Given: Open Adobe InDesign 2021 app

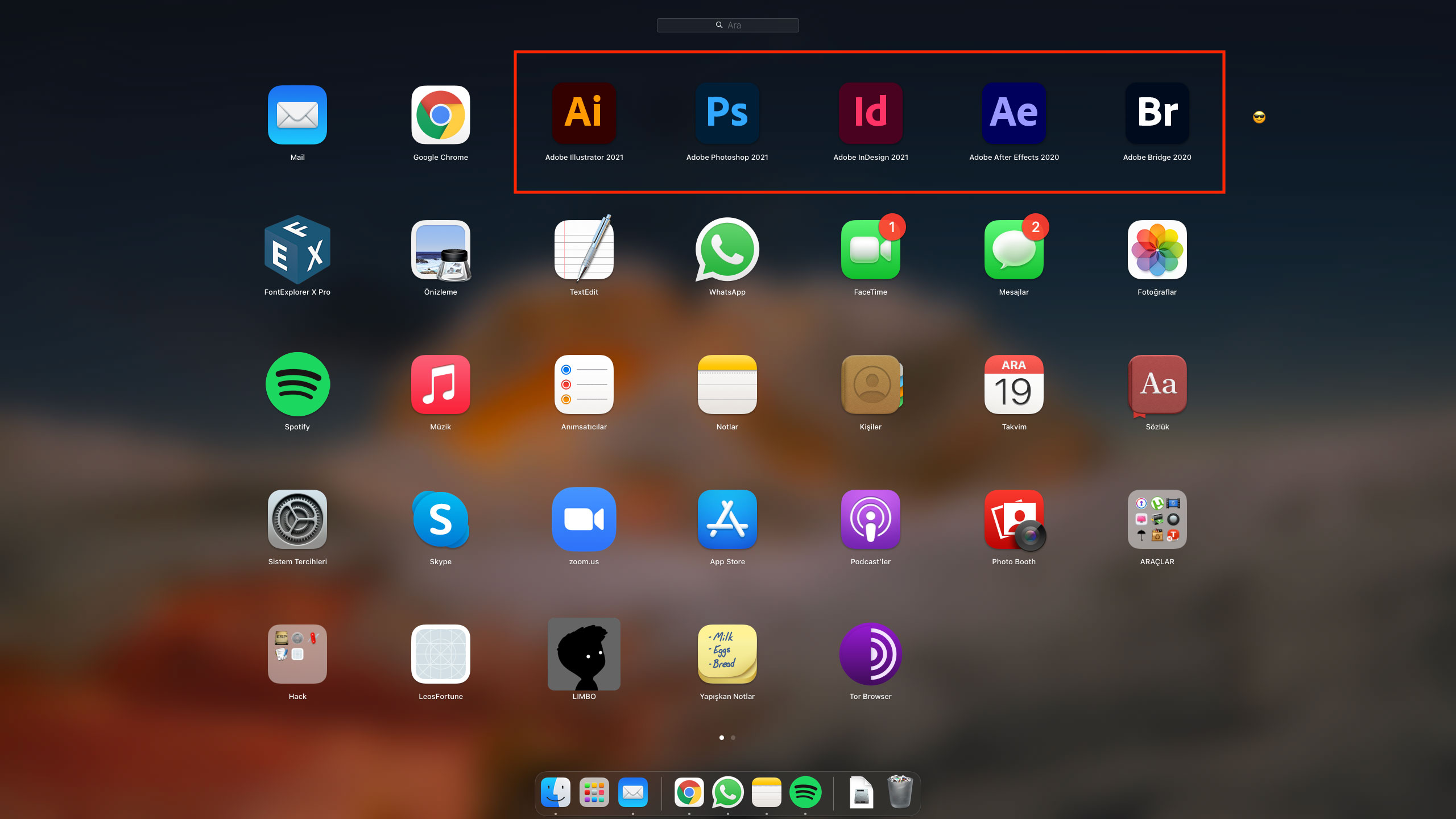Looking at the screenshot, I should (x=870, y=113).
